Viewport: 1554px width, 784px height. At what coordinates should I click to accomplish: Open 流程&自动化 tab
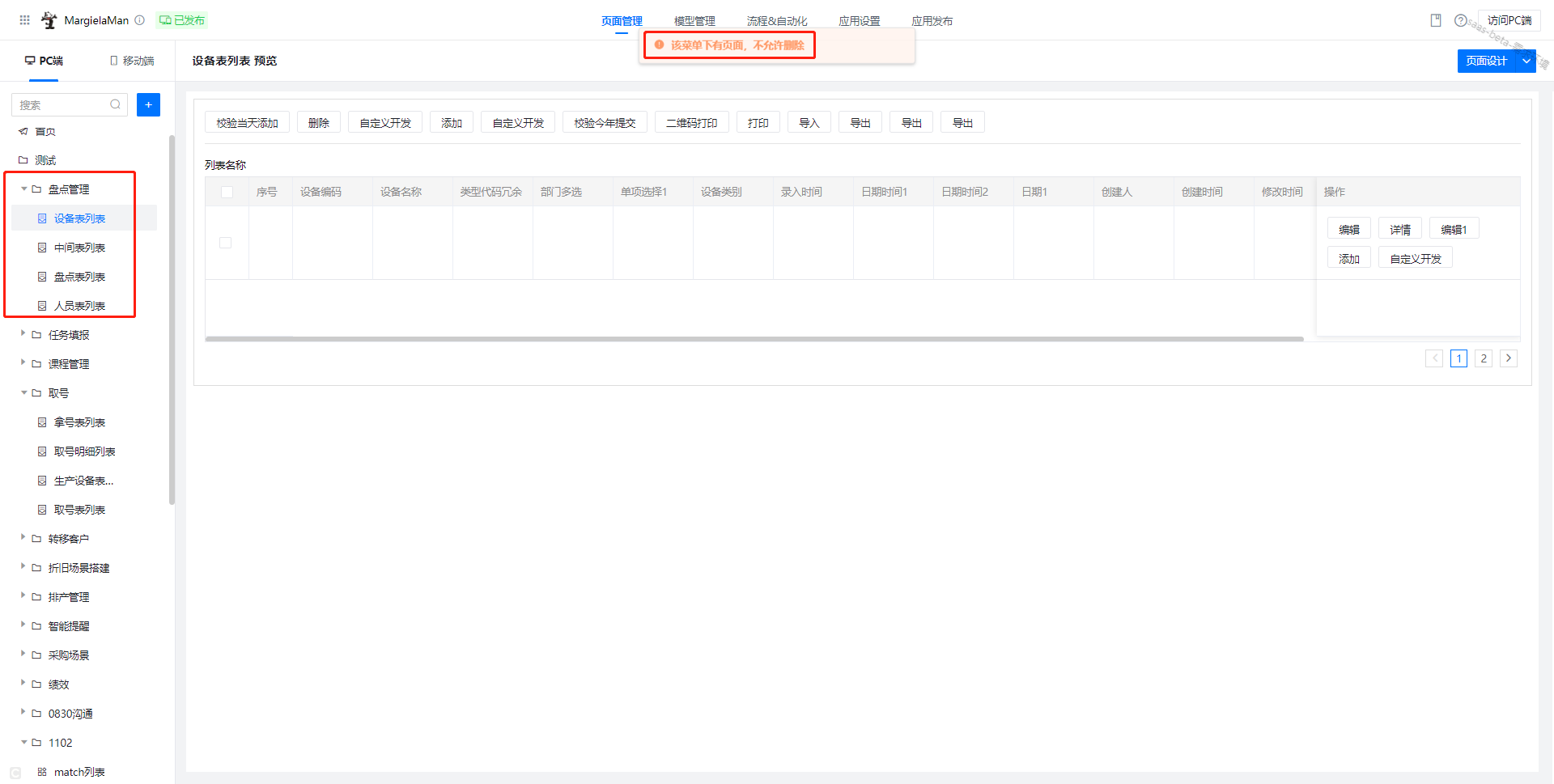coord(777,21)
